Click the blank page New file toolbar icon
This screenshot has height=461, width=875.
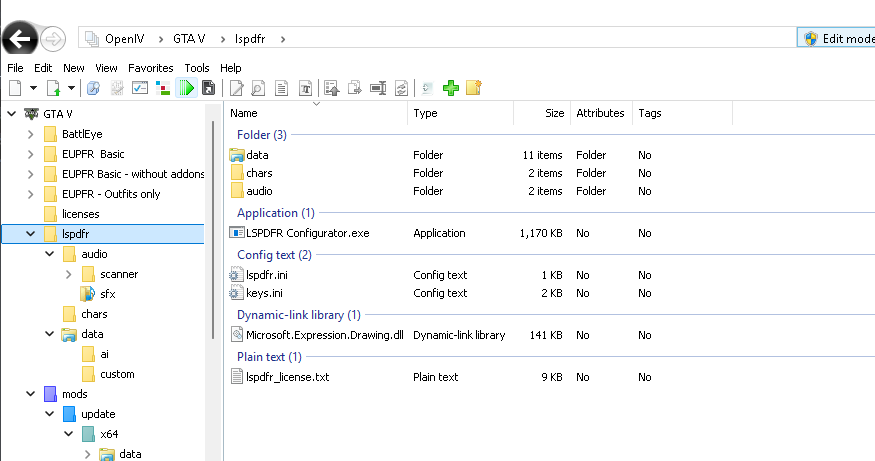point(16,88)
